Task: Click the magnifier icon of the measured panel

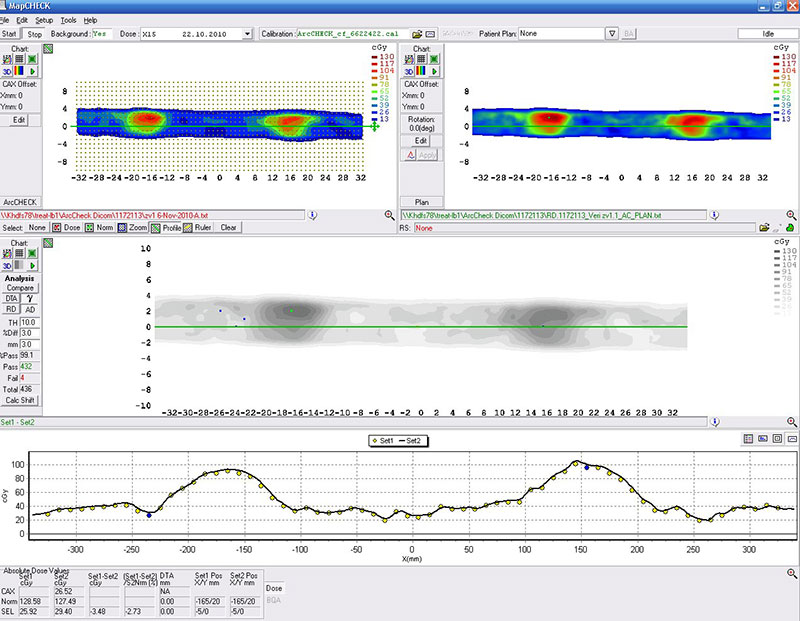Action: point(389,215)
